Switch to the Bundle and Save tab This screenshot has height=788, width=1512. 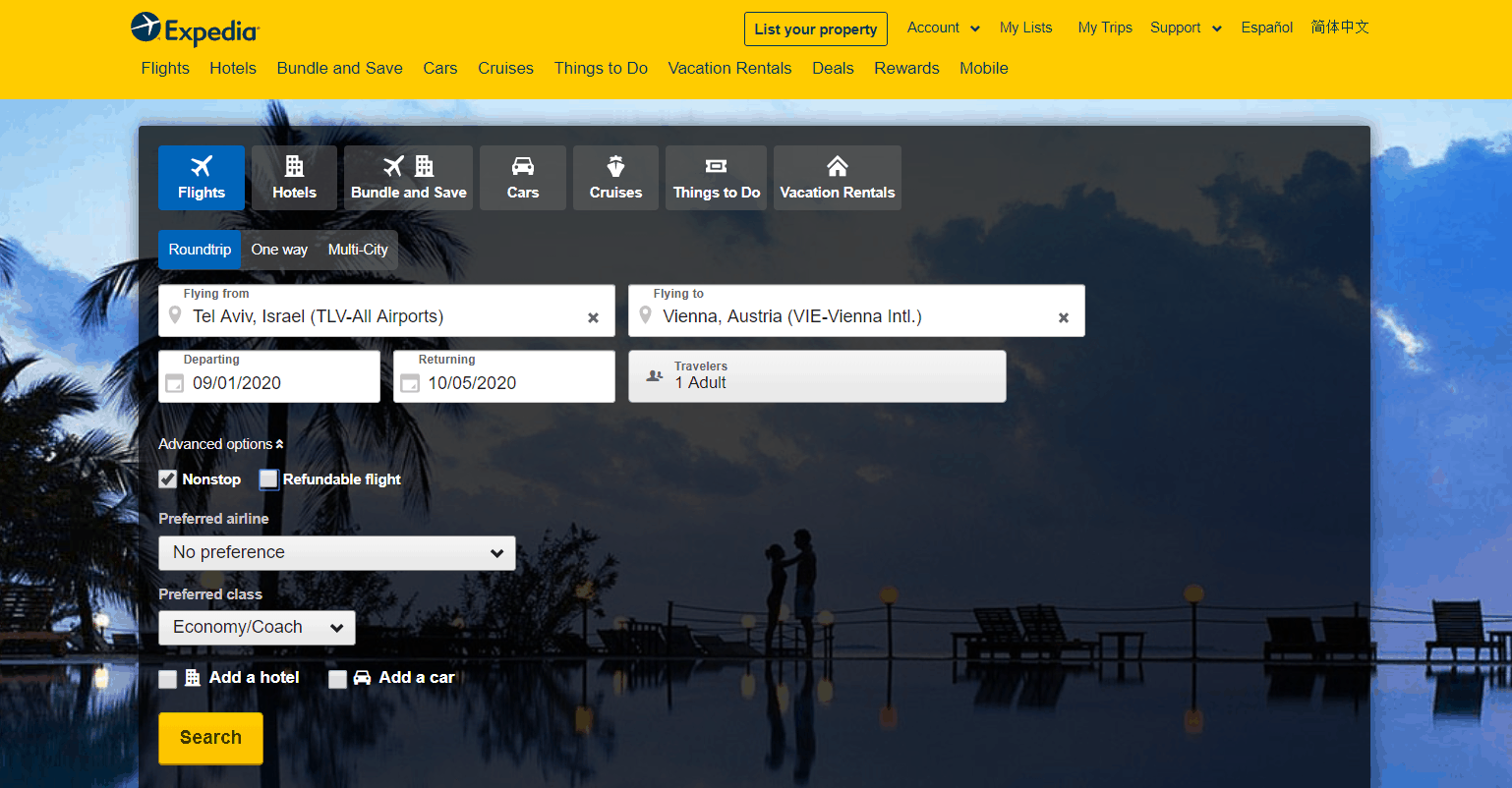click(x=408, y=178)
